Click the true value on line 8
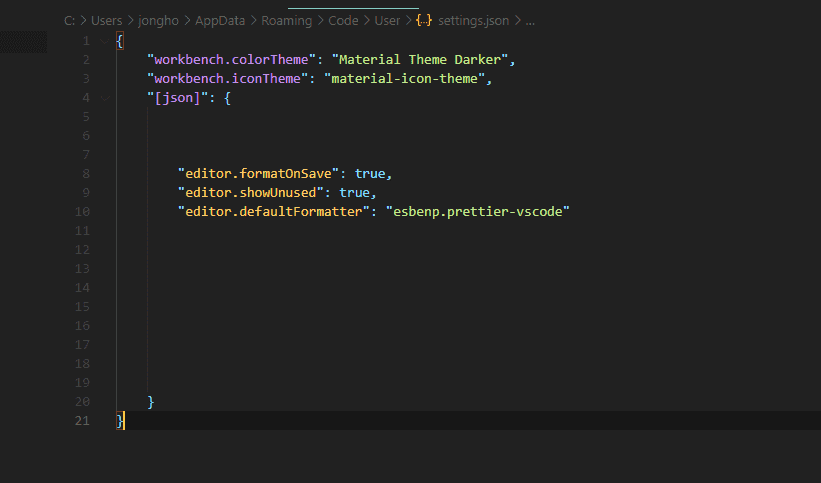This screenshot has height=483, width=821. (370, 173)
